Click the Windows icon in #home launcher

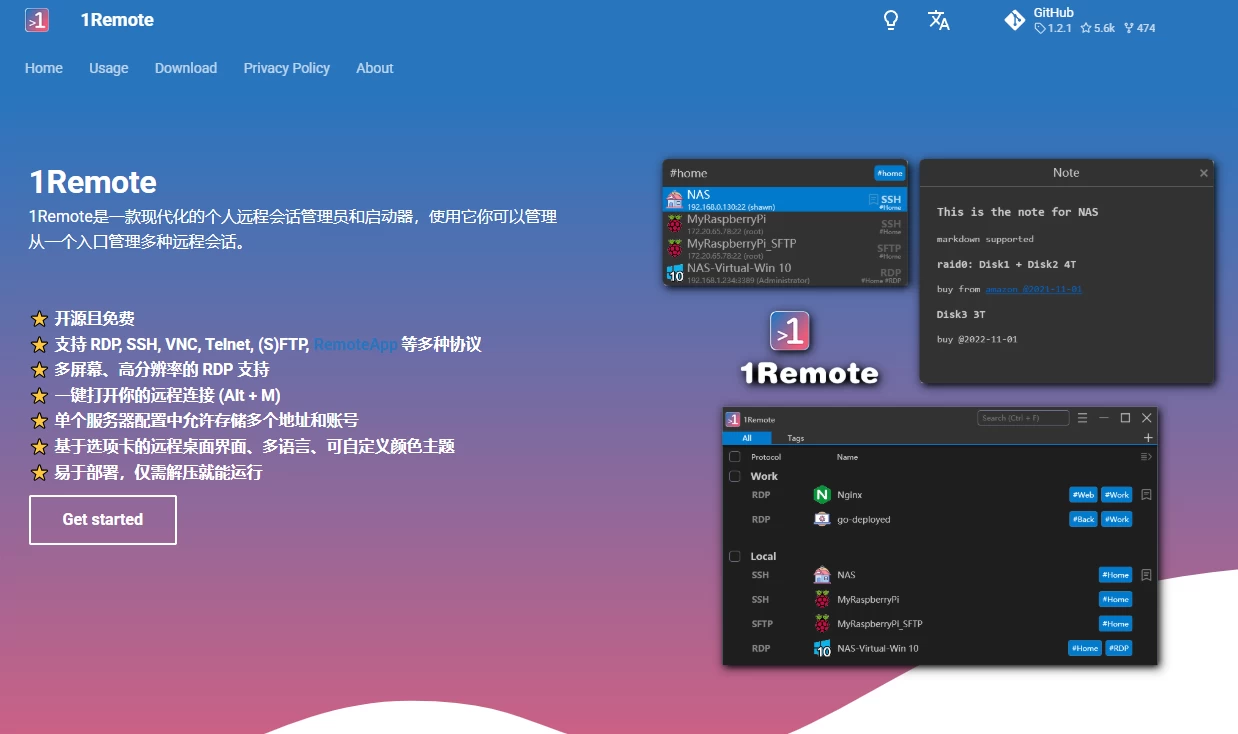pos(675,273)
